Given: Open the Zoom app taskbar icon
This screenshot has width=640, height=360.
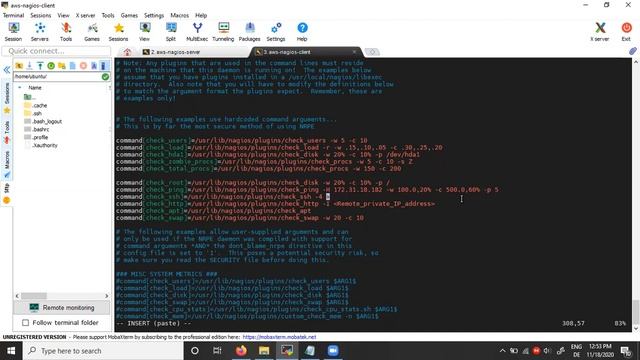Looking at the screenshot, I should tap(333, 351).
